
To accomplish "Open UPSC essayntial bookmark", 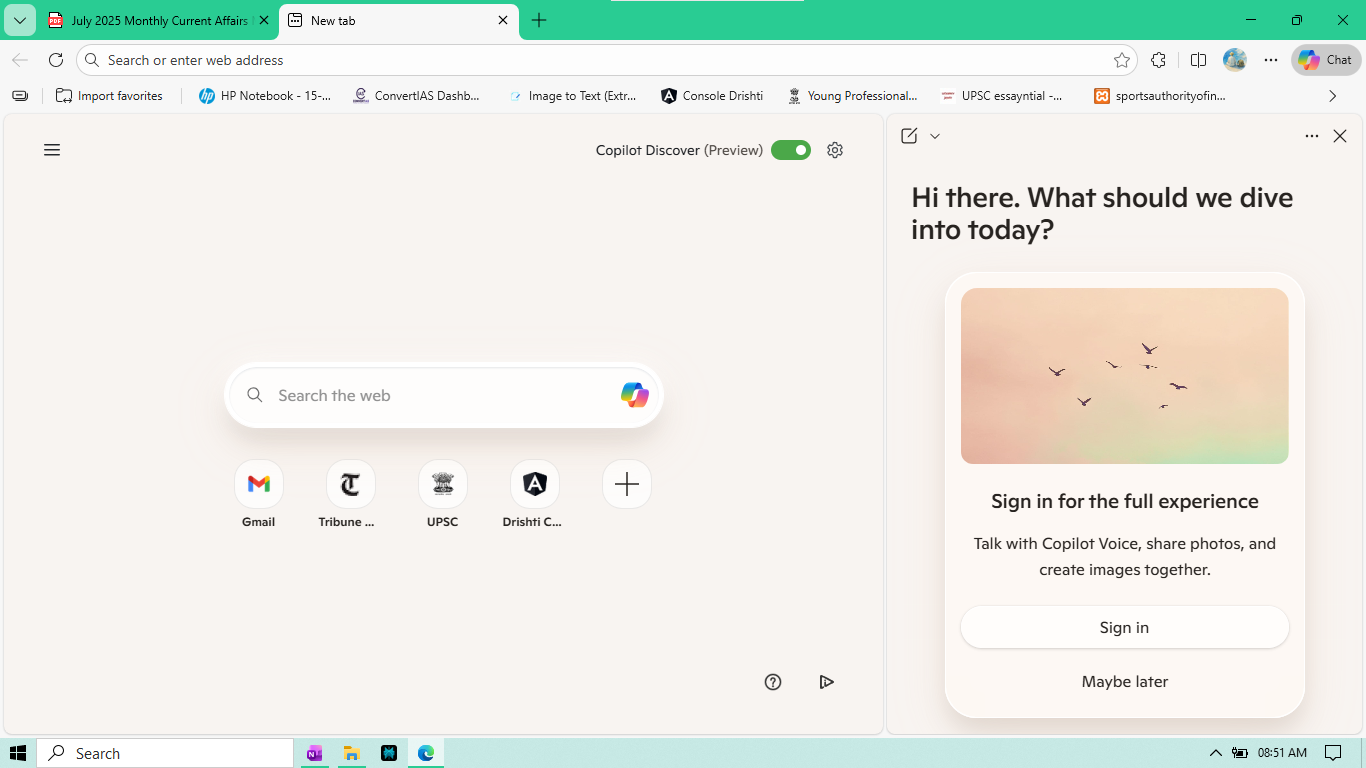I will click(x=1002, y=96).
